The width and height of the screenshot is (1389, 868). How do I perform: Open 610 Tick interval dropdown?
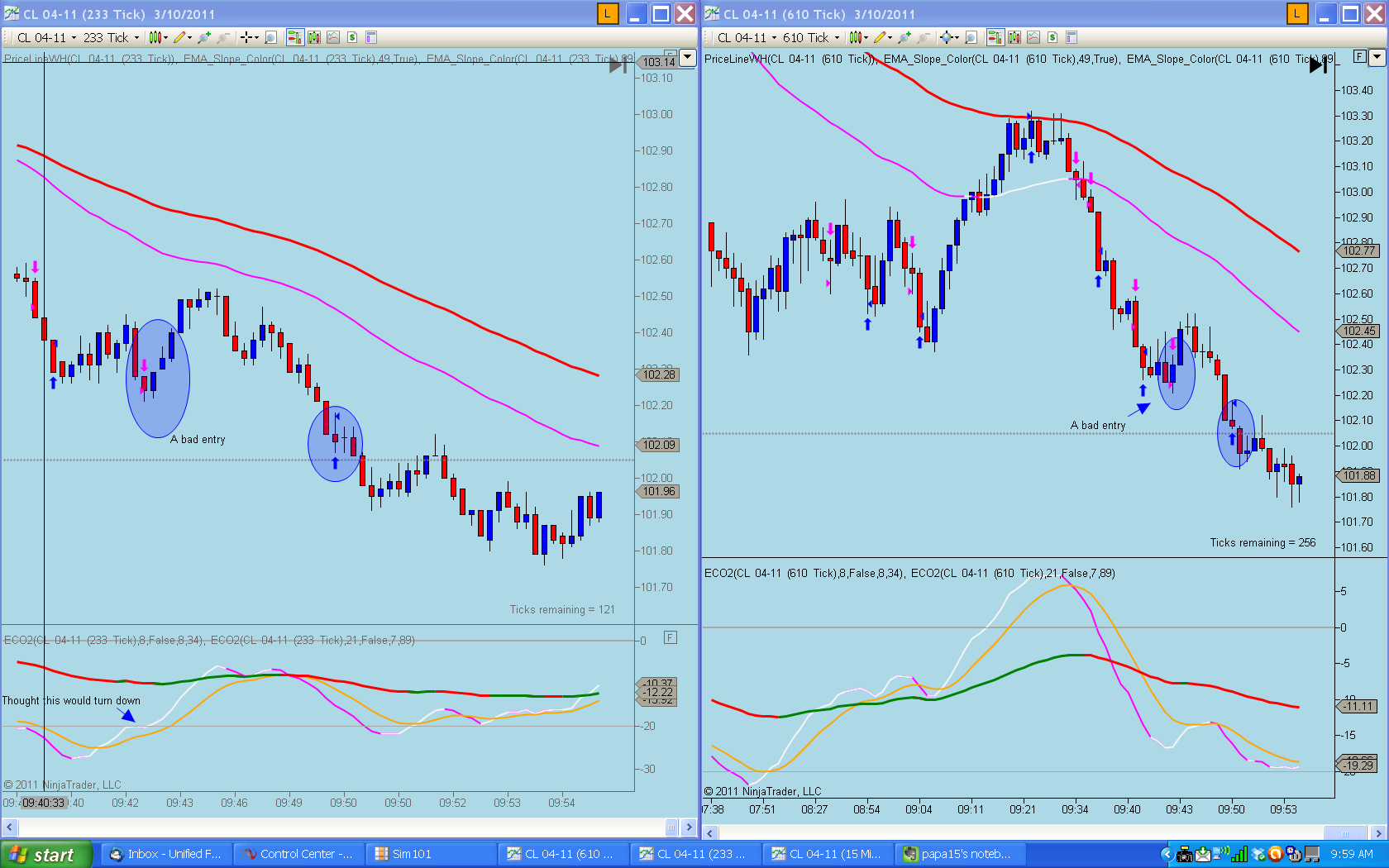pos(811,37)
